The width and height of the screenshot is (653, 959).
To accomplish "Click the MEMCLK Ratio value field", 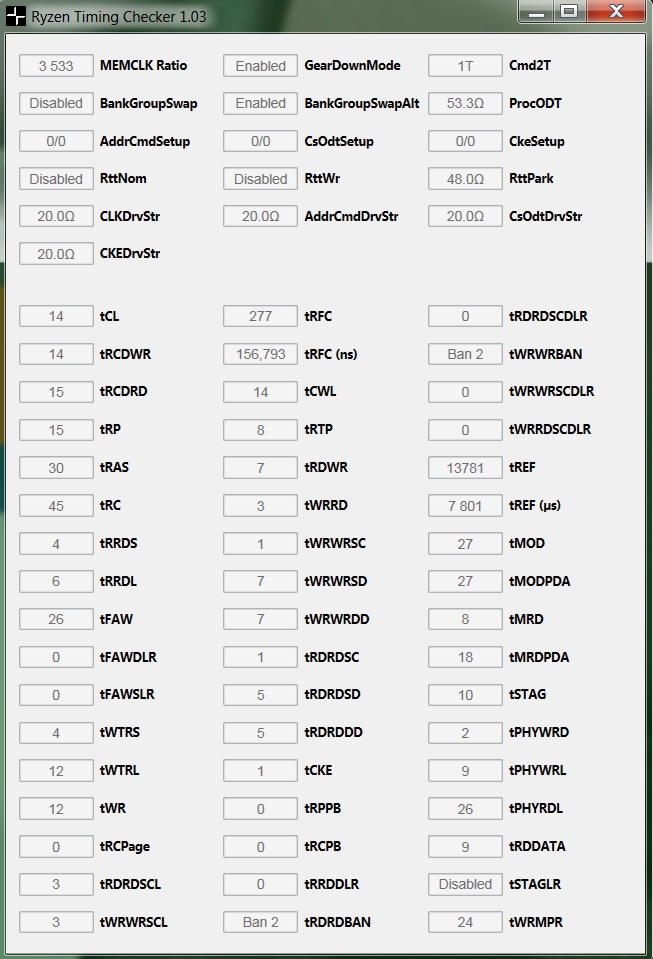I will coord(56,66).
